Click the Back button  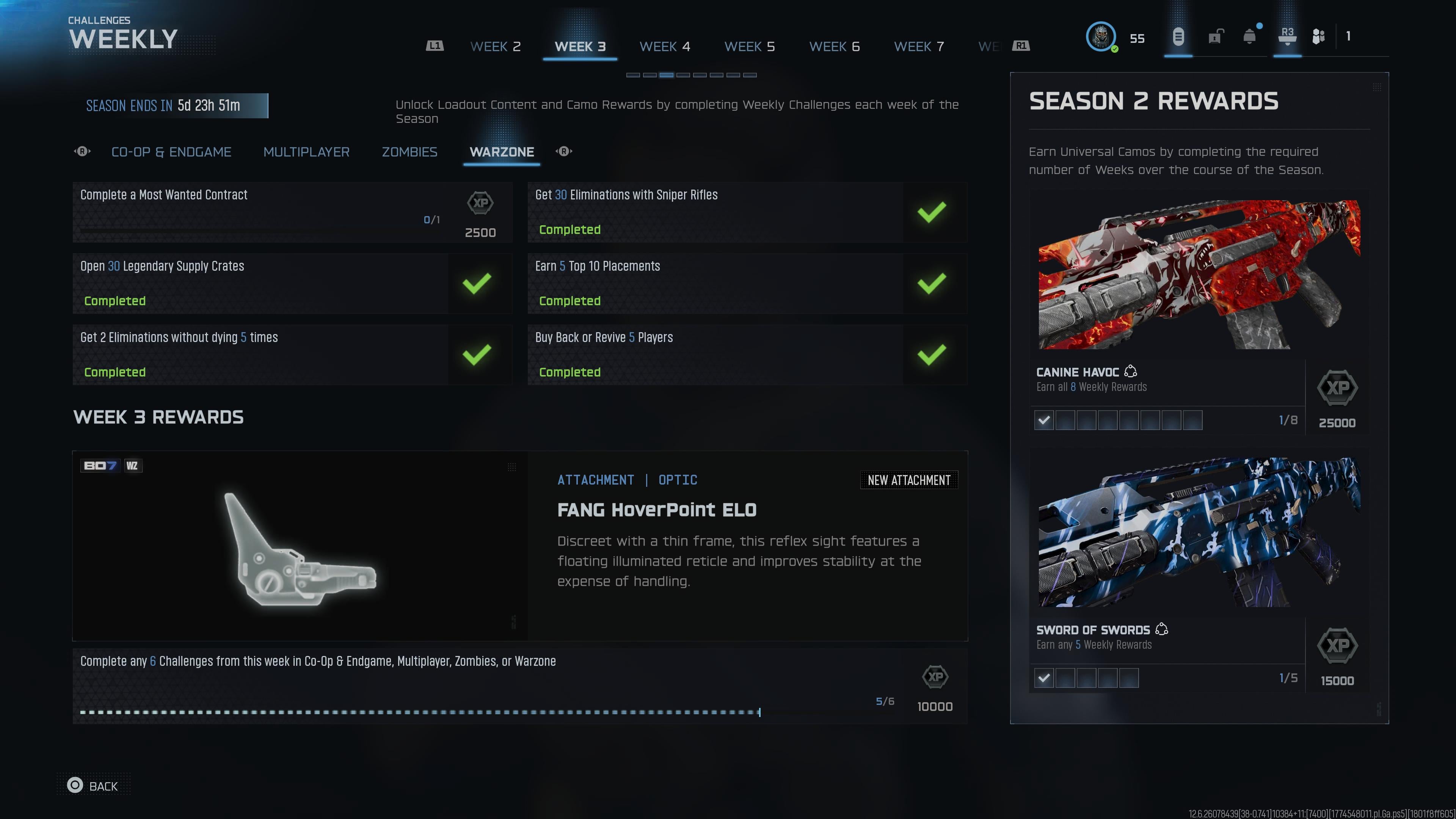[93, 786]
